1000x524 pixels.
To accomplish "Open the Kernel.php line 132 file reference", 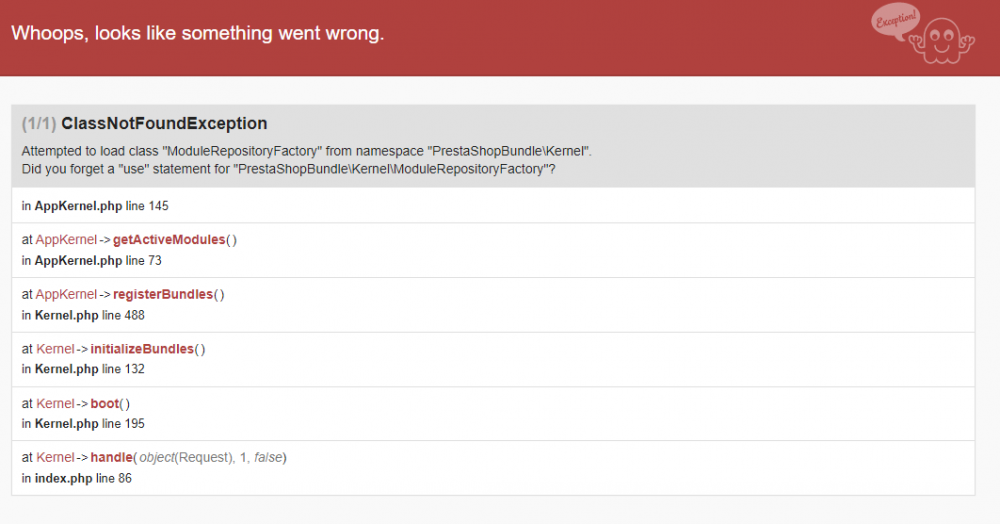I will coord(90,369).
